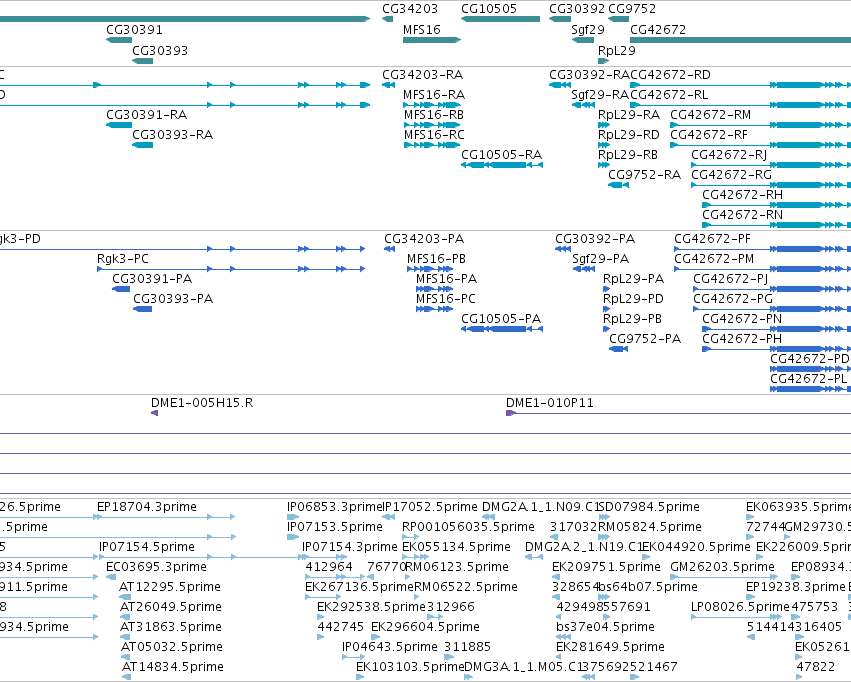Select the CG10505 gene label
The height and width of the screenshot is (682, 851).
tap(489, 9)
